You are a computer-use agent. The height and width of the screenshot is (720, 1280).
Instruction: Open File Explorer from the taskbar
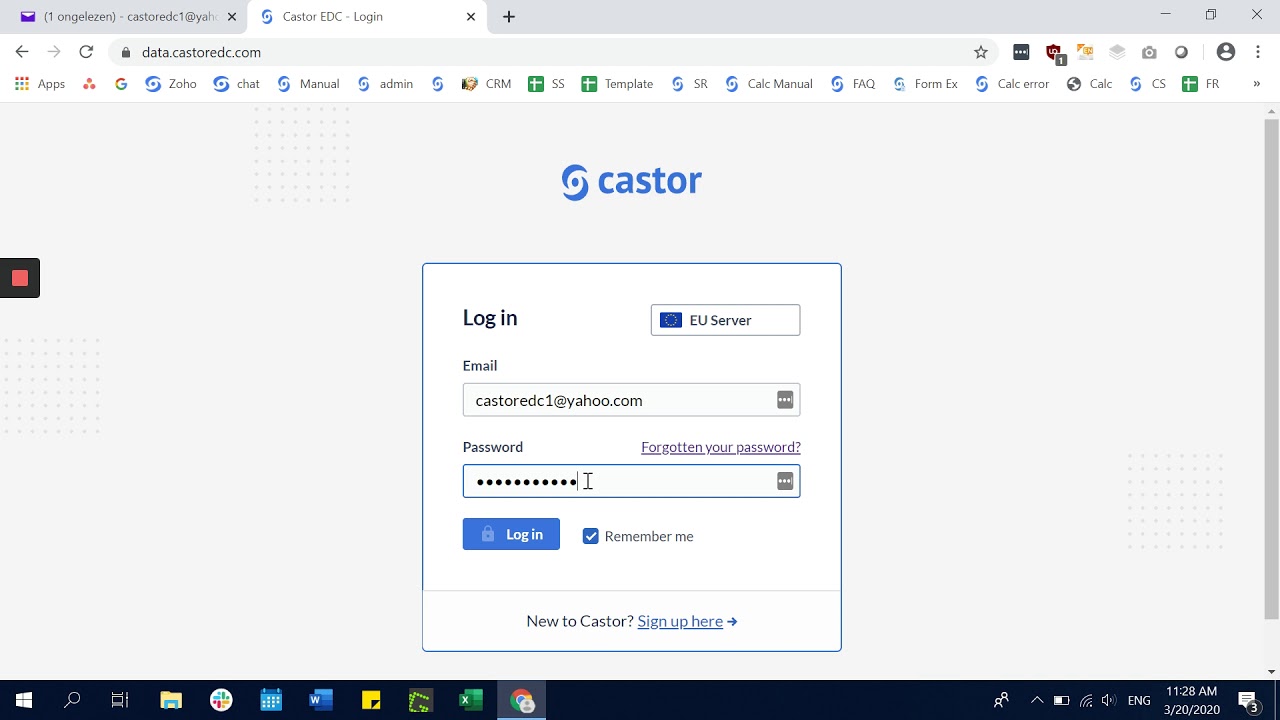coord(171,700)
